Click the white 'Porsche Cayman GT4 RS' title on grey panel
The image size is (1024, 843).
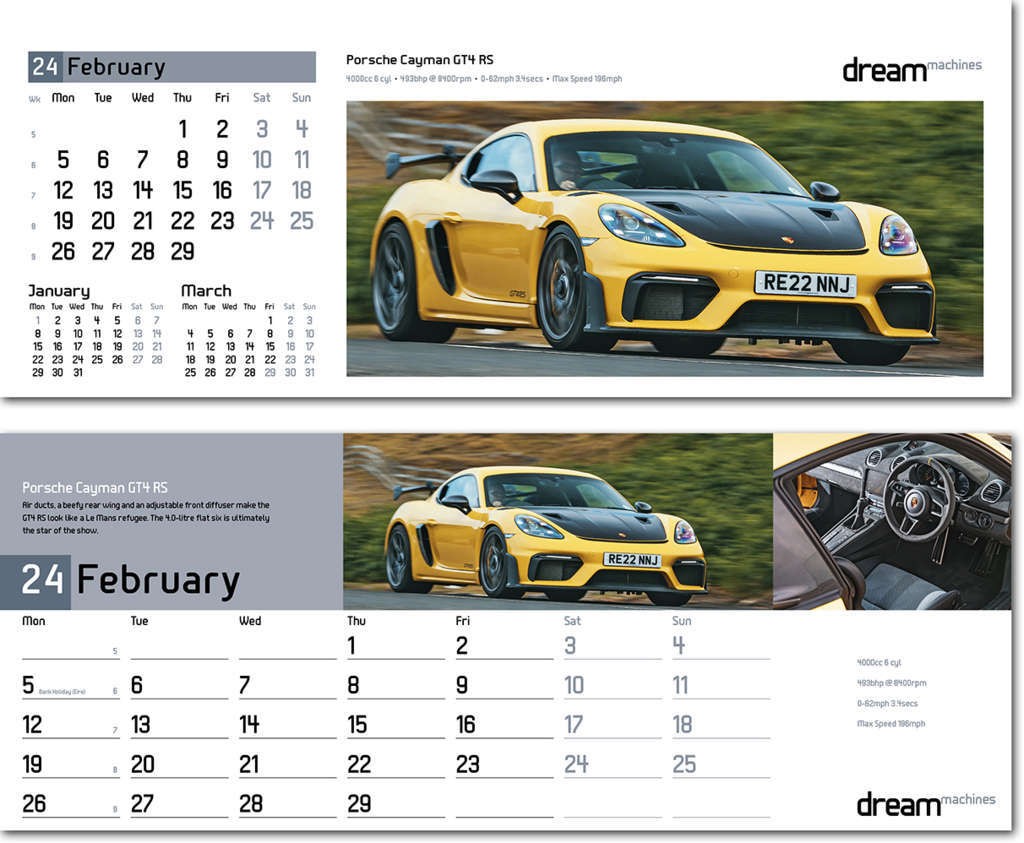coord(95,488)
